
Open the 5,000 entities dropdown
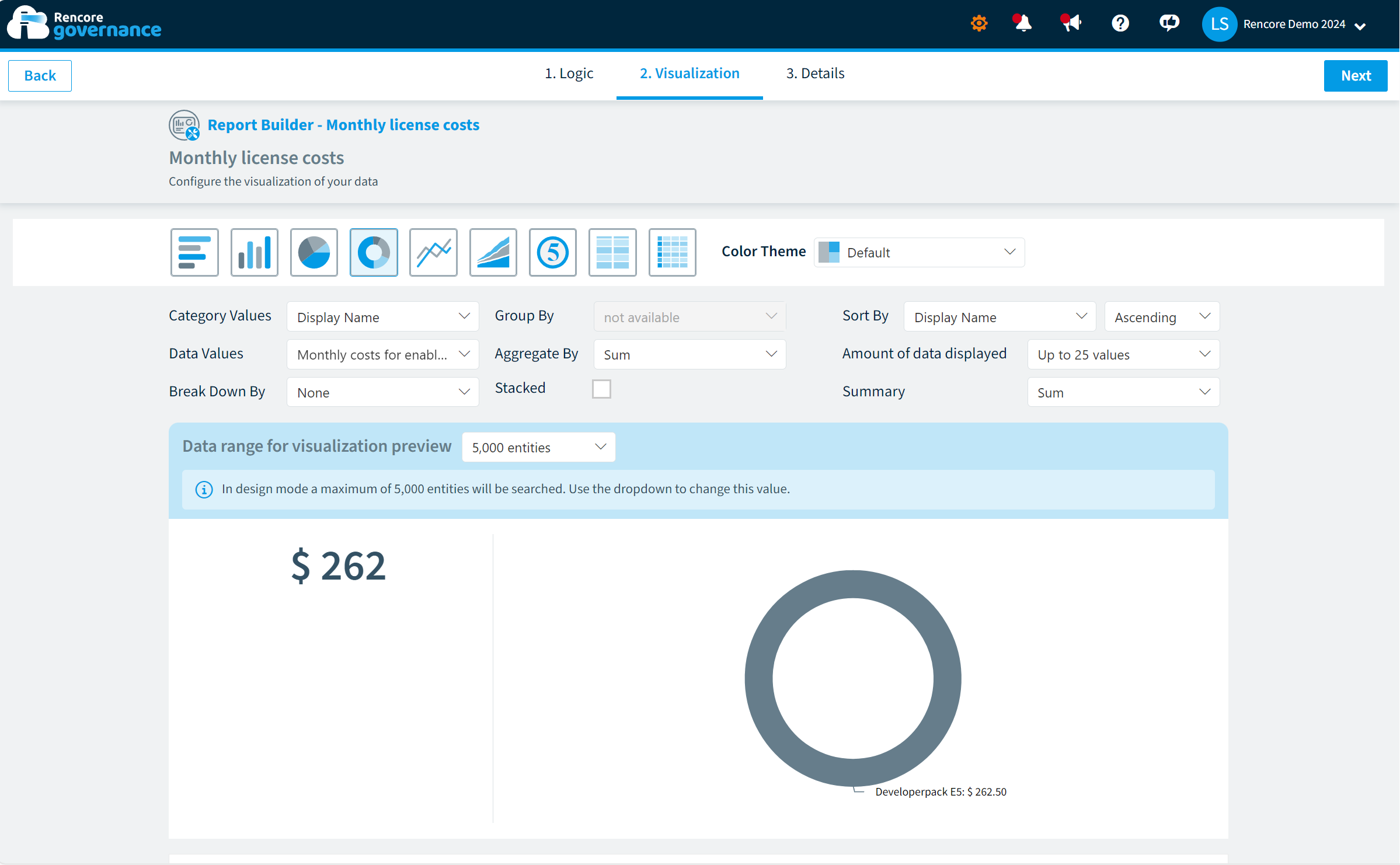pos(538,447)
